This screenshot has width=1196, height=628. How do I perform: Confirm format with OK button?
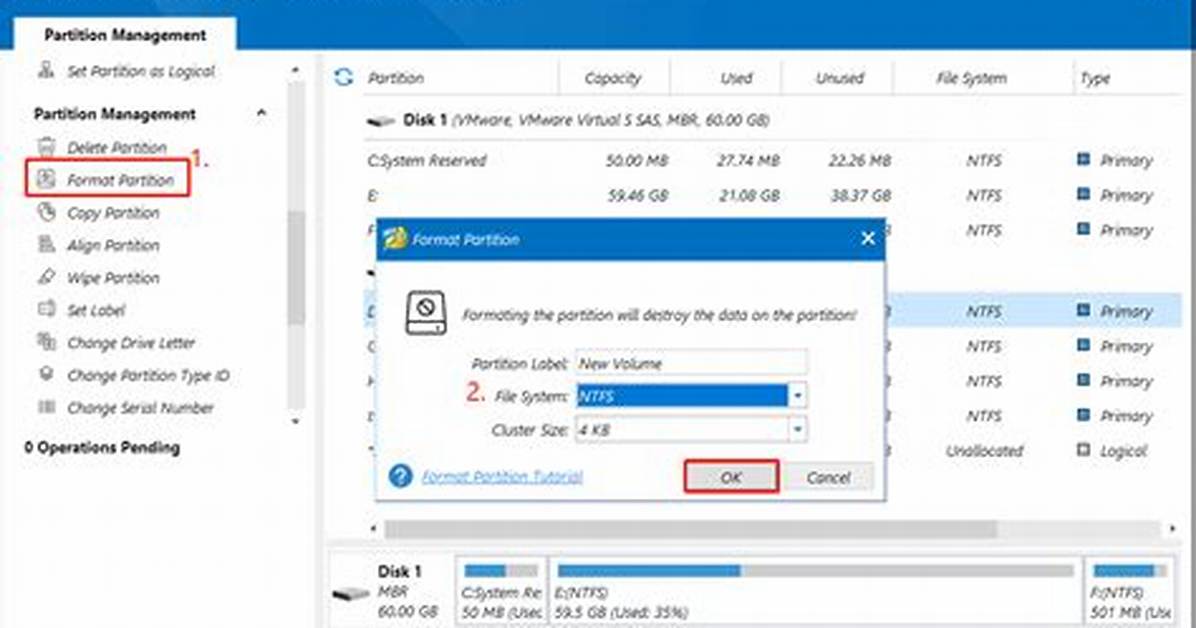pyautogui.click(x=731, y=477)
